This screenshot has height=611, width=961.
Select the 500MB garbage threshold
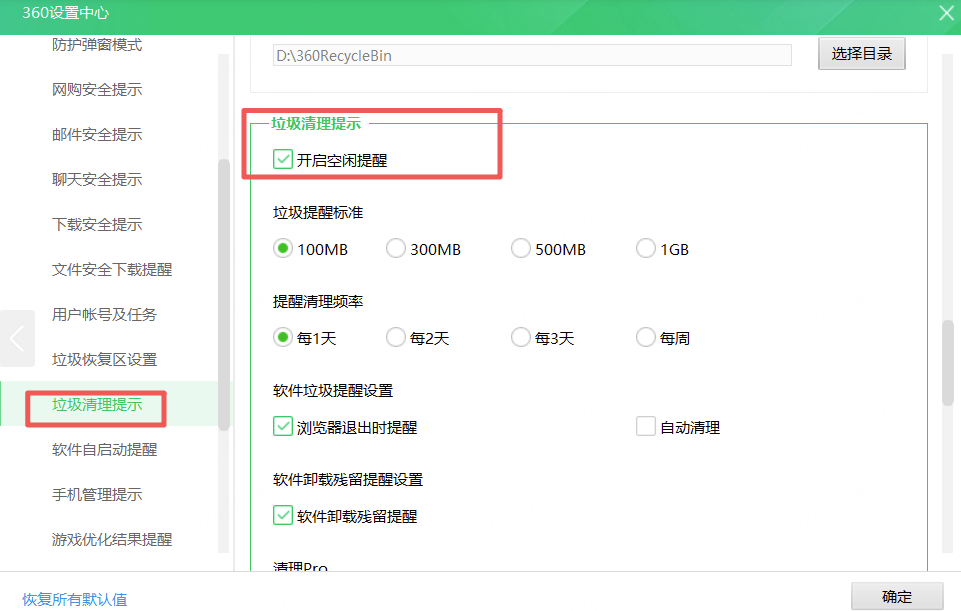520,249
